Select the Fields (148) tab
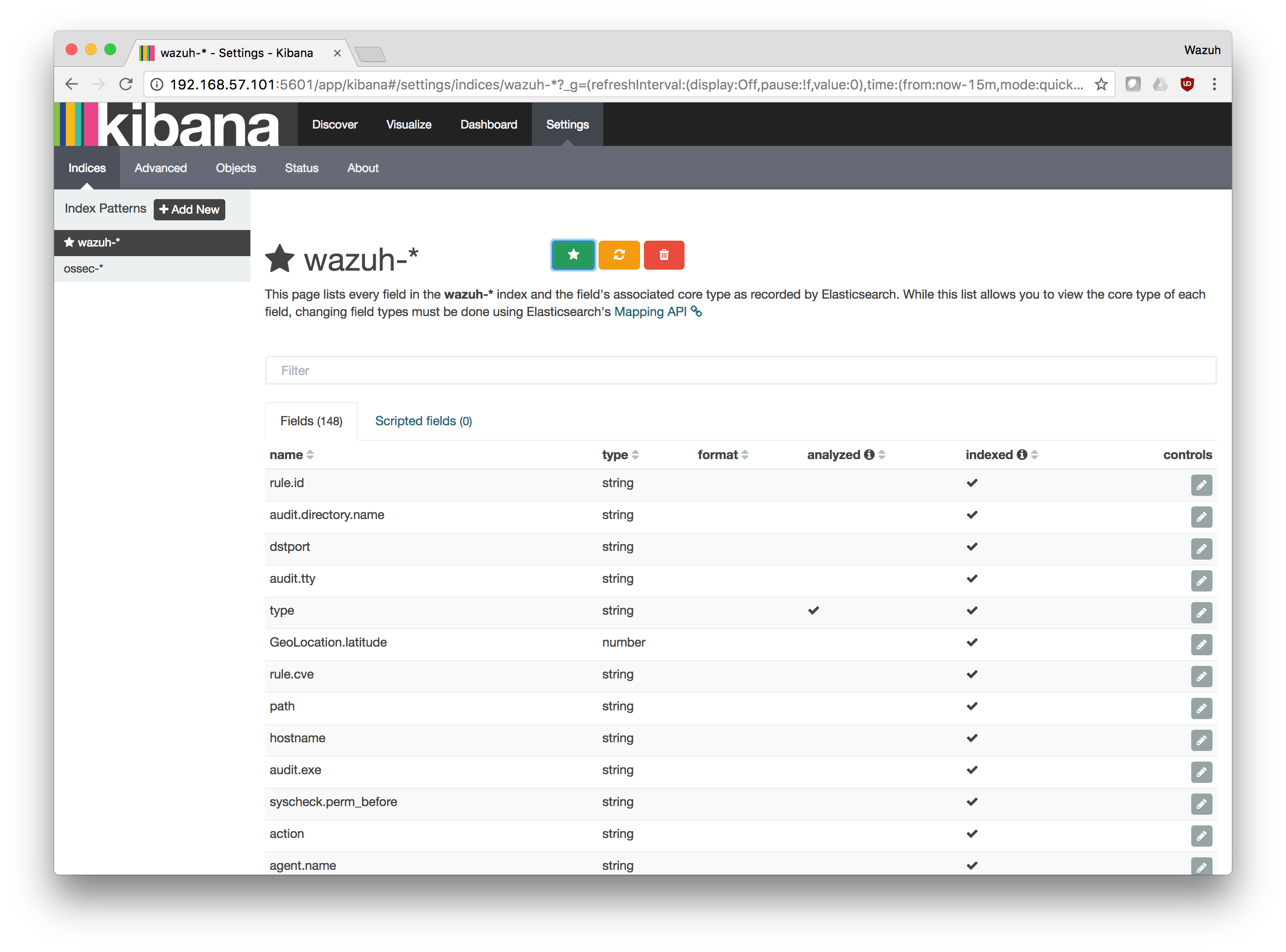The image size is (1286, 952). [x=311, y=421]
